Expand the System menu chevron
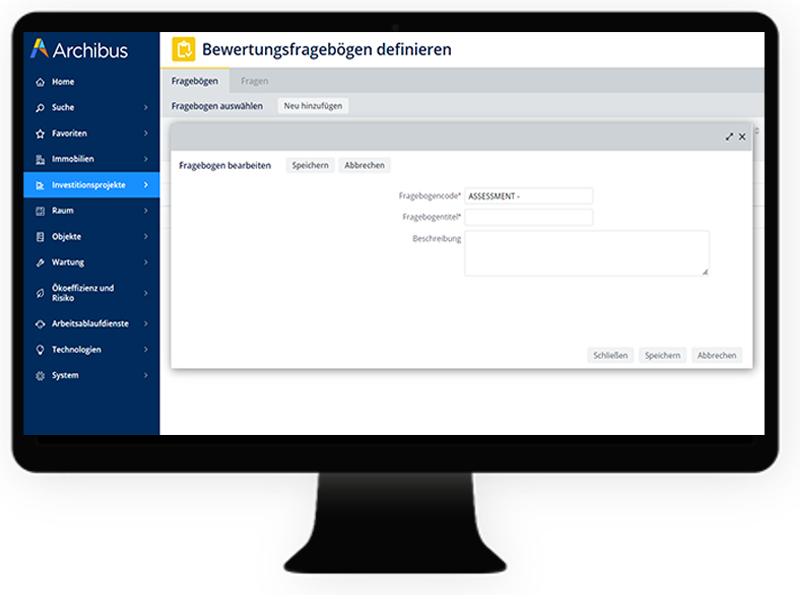The height and width of the screenshot is (595, 800). 146,375
